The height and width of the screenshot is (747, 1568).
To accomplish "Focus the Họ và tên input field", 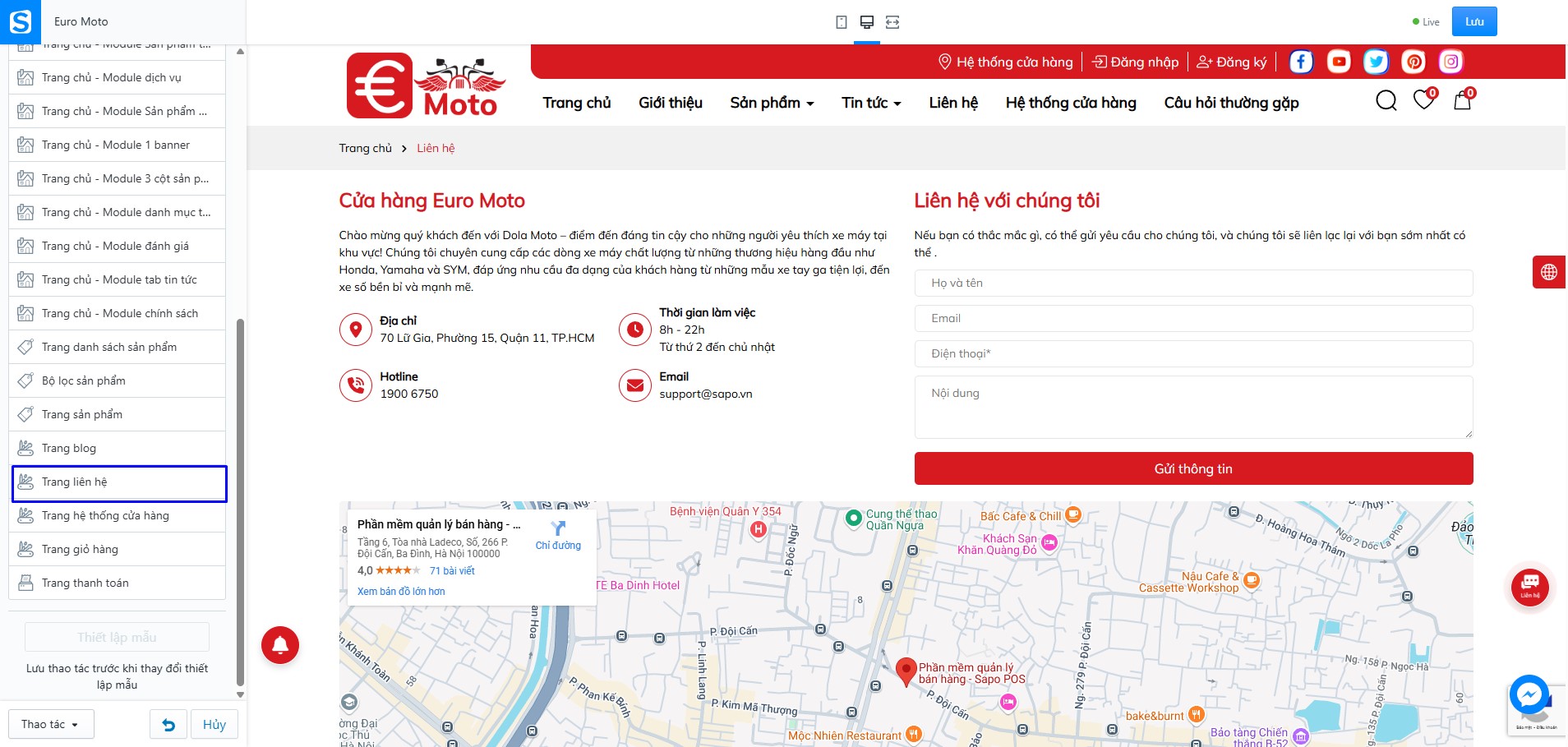I will click(x=1193, y=283).
